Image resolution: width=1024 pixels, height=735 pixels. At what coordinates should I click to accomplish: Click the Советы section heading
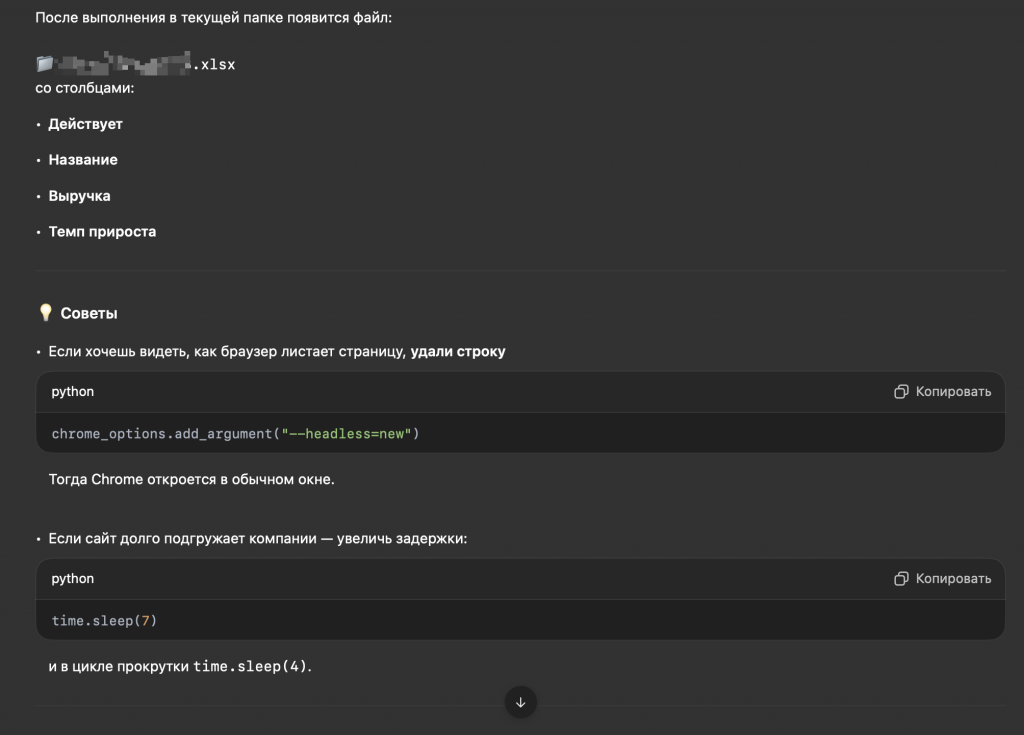pos(89,313)
